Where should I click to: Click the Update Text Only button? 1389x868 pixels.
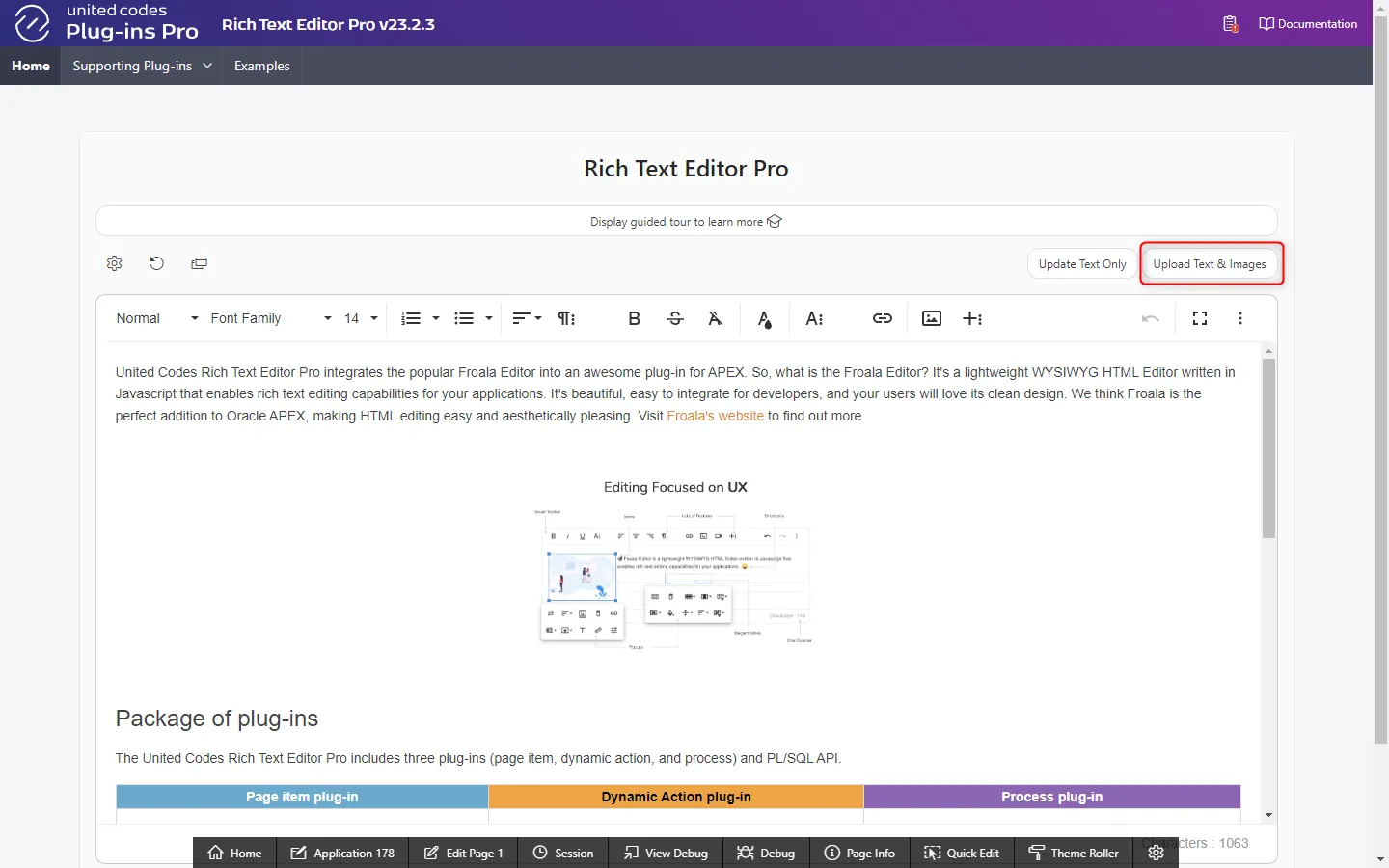1081,264
